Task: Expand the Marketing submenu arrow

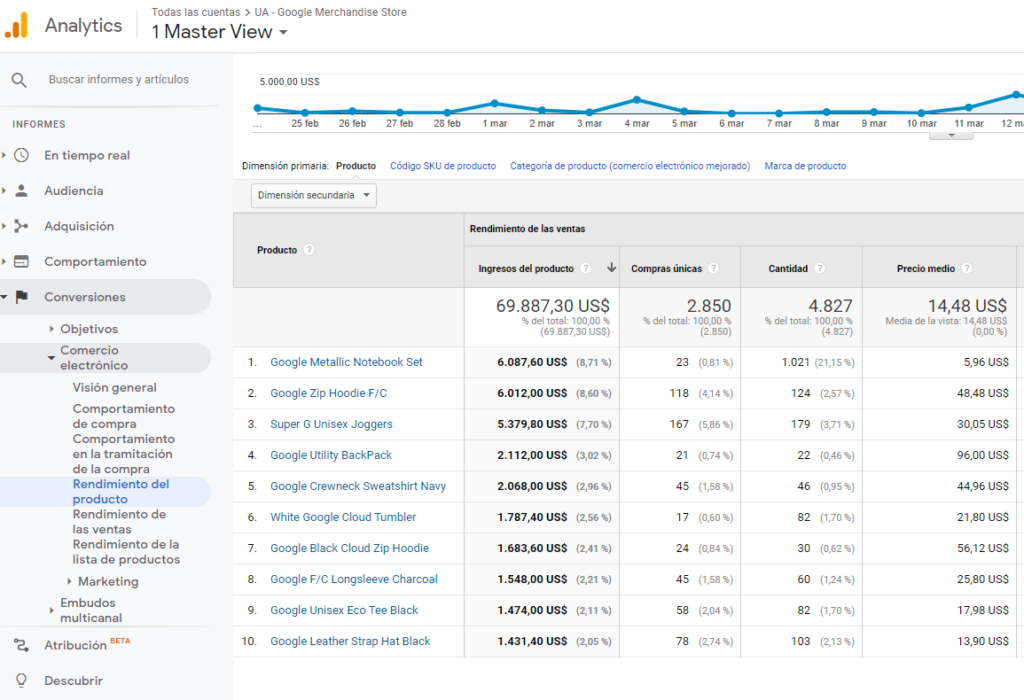Action: click(69, 581)
